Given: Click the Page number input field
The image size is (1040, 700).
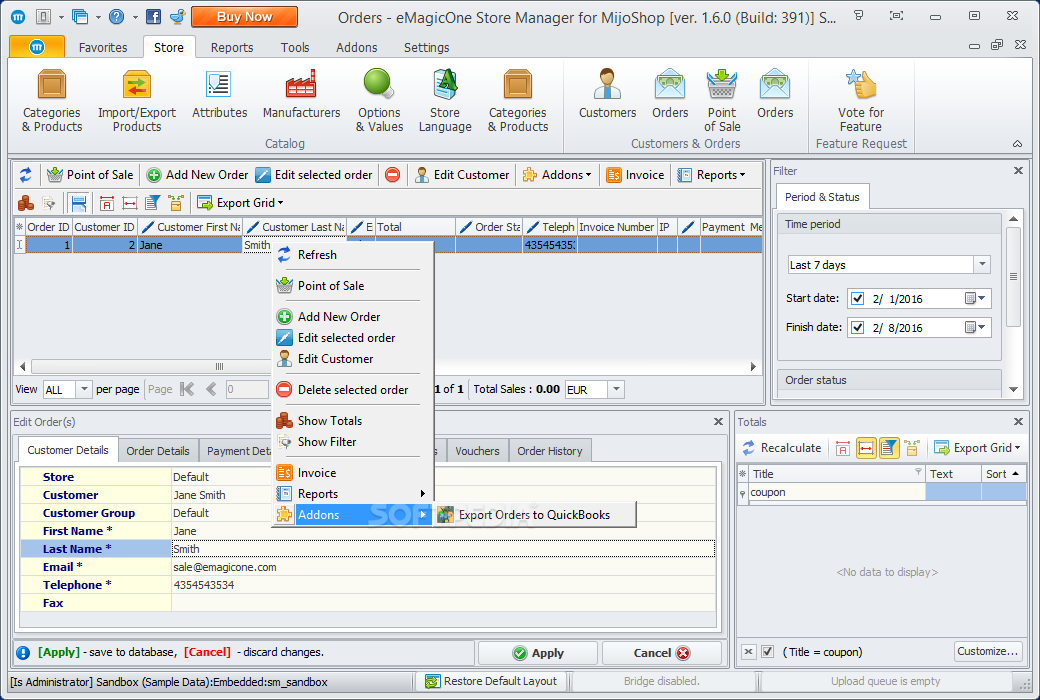Looking at the screenshot, I should click(246, 389).
